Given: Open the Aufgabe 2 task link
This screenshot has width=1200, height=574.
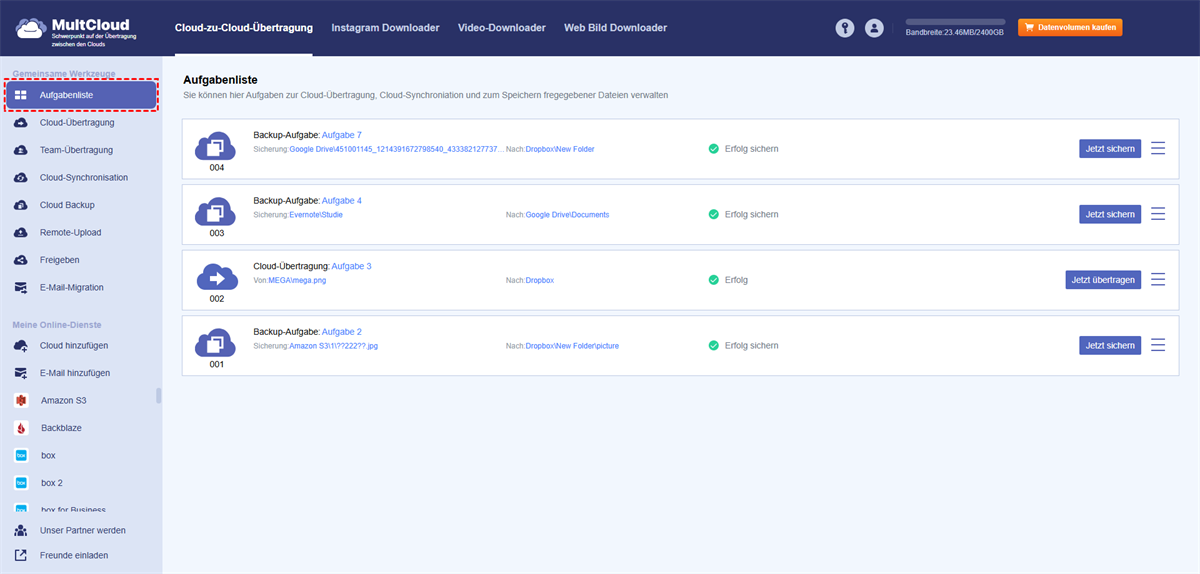Looking at the screenshot, I should [342, 331].
